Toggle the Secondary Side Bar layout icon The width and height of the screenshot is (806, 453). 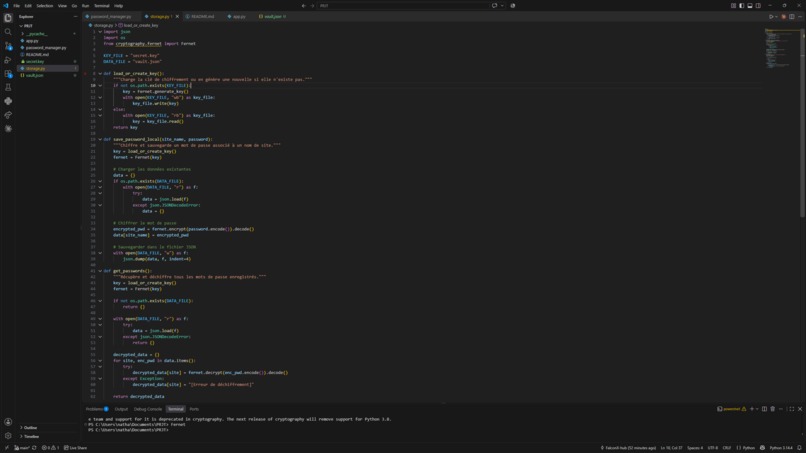(758, 6)
